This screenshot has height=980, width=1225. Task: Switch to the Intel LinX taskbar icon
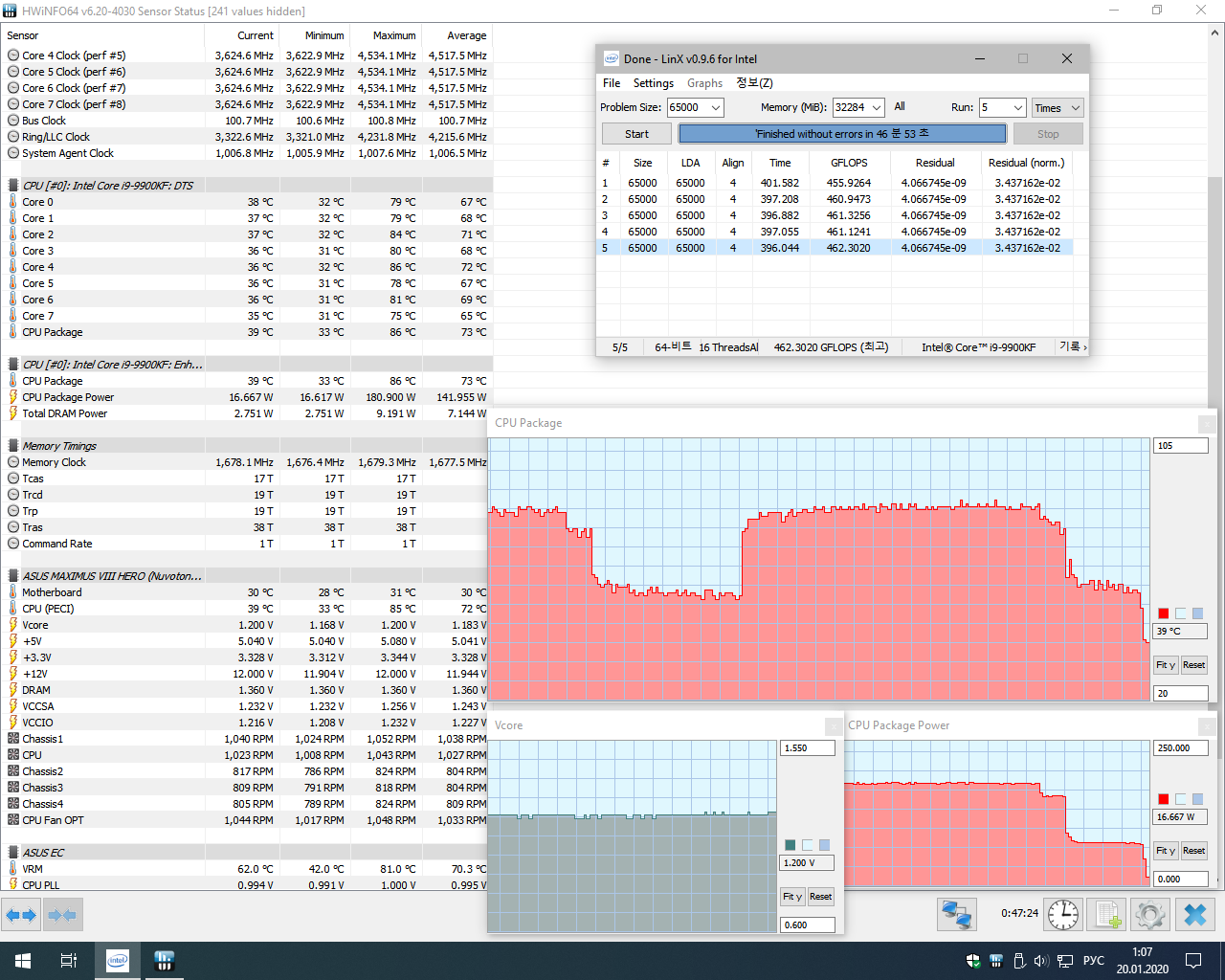118,961
